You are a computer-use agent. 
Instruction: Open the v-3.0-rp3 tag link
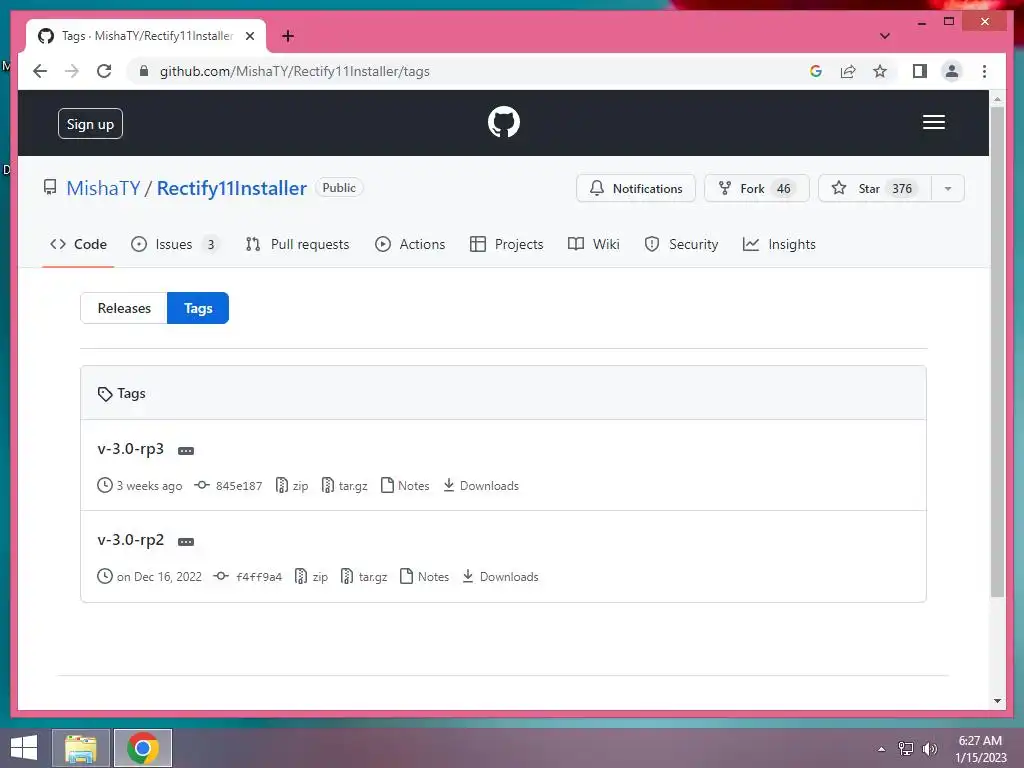pyautogui.click(x=131, y=449)
